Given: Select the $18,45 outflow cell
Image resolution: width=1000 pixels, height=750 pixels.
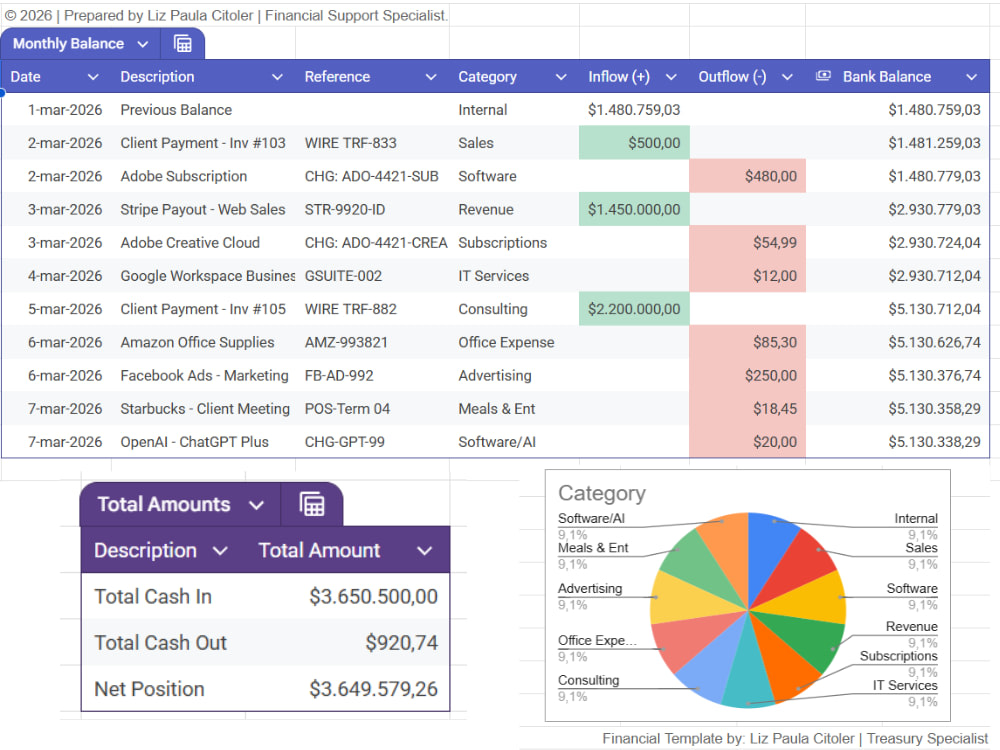Looking at the screenshot, I should pos(747,409).
